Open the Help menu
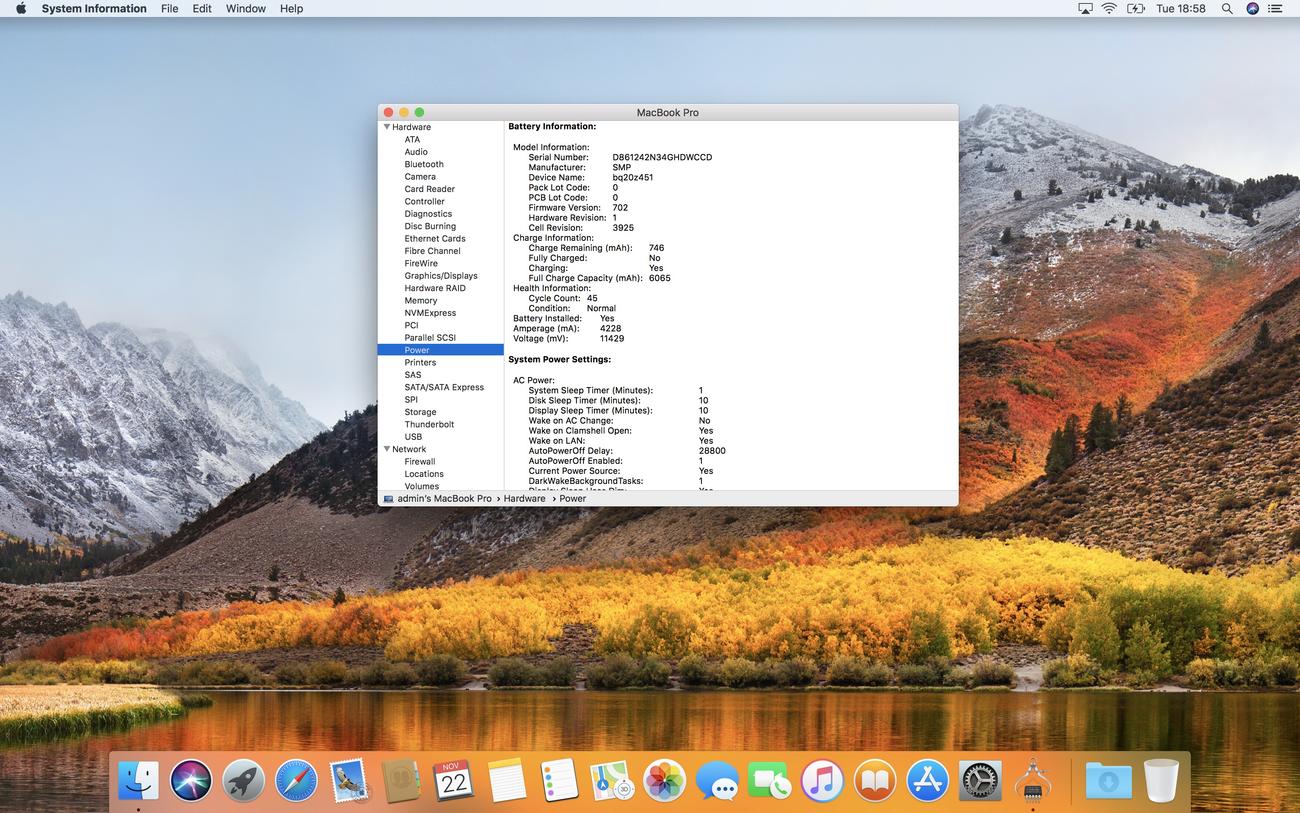The height and width of the screenshot is (813, 1300). 291,8
